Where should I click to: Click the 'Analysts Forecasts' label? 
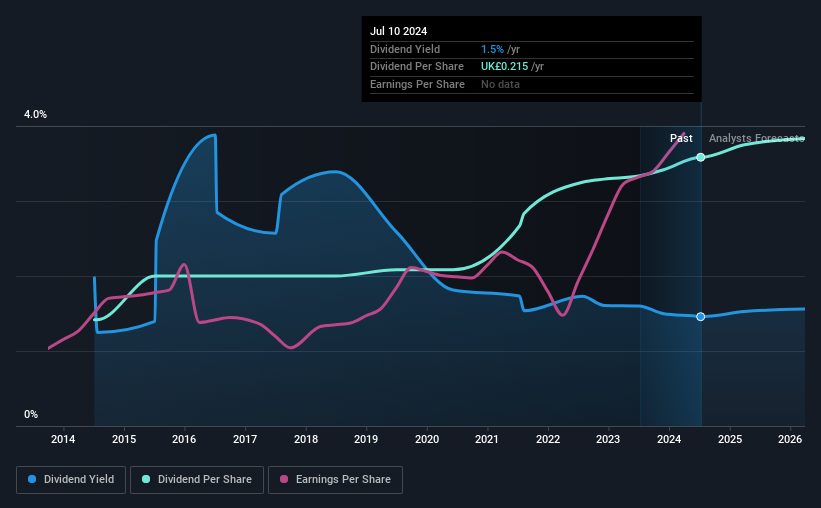(757, 138)
